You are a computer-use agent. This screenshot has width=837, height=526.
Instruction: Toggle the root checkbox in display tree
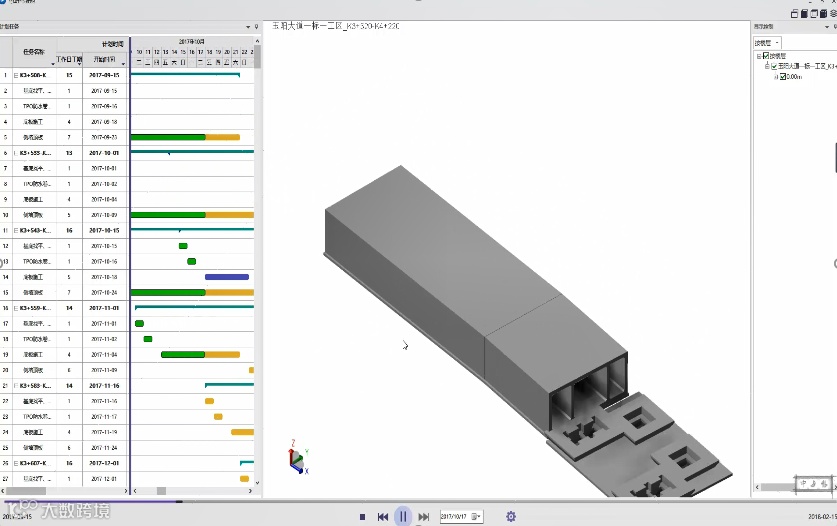[x=766, y=56]
